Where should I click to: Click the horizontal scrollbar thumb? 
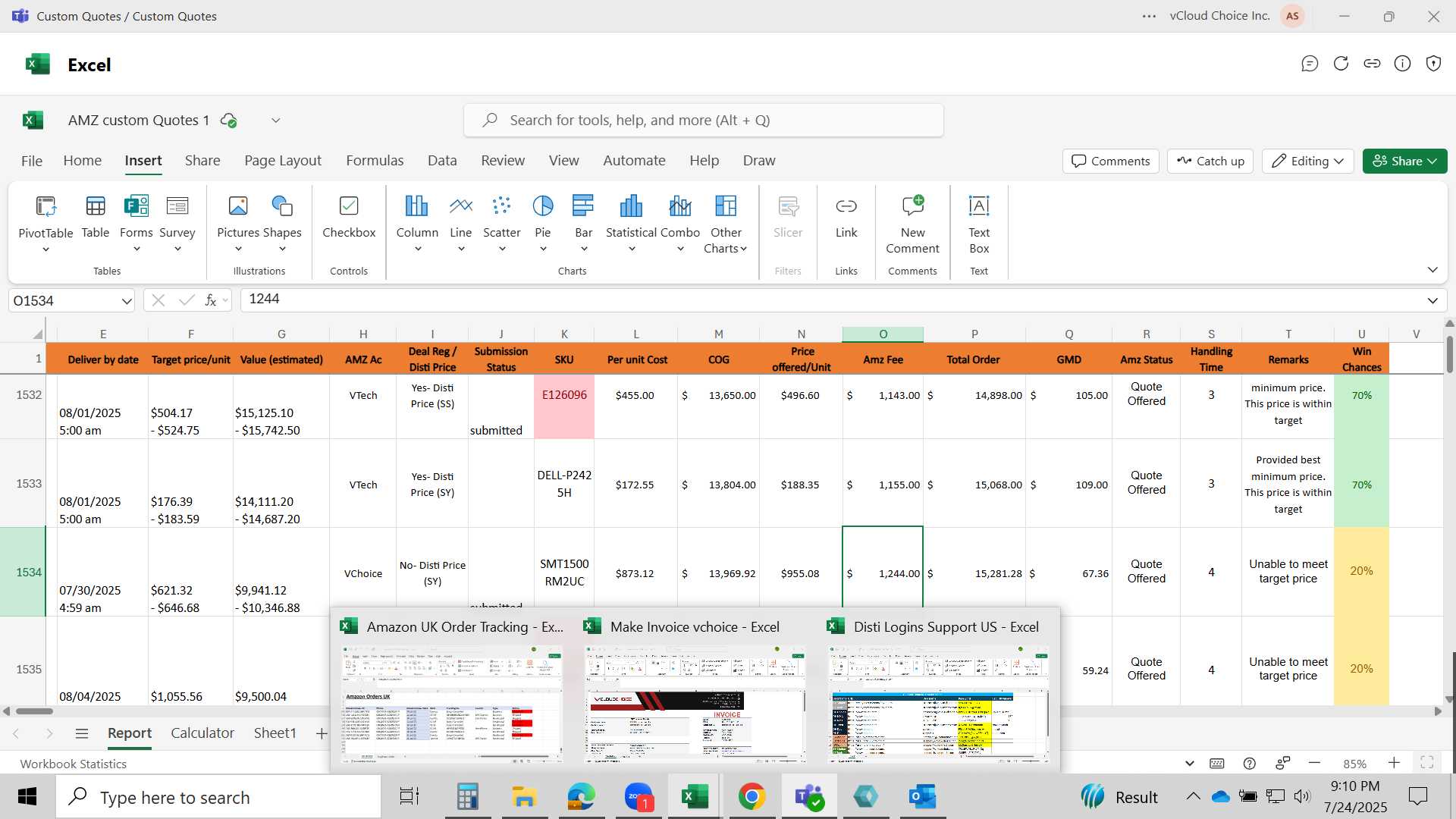click(x=34, y=711)
